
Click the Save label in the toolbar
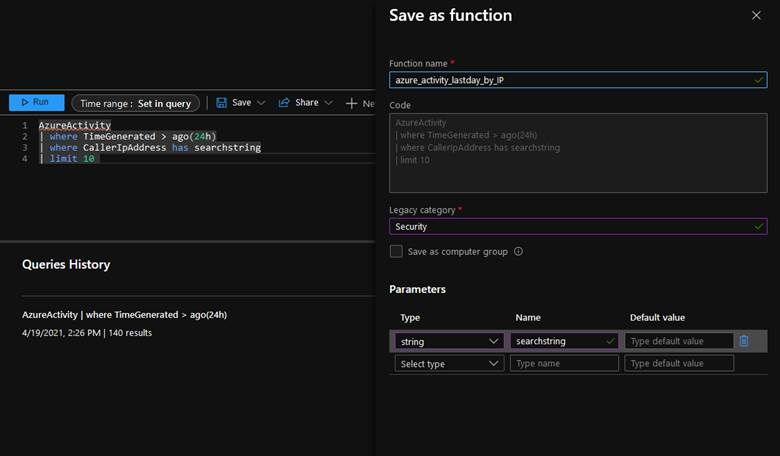(241, 102)
